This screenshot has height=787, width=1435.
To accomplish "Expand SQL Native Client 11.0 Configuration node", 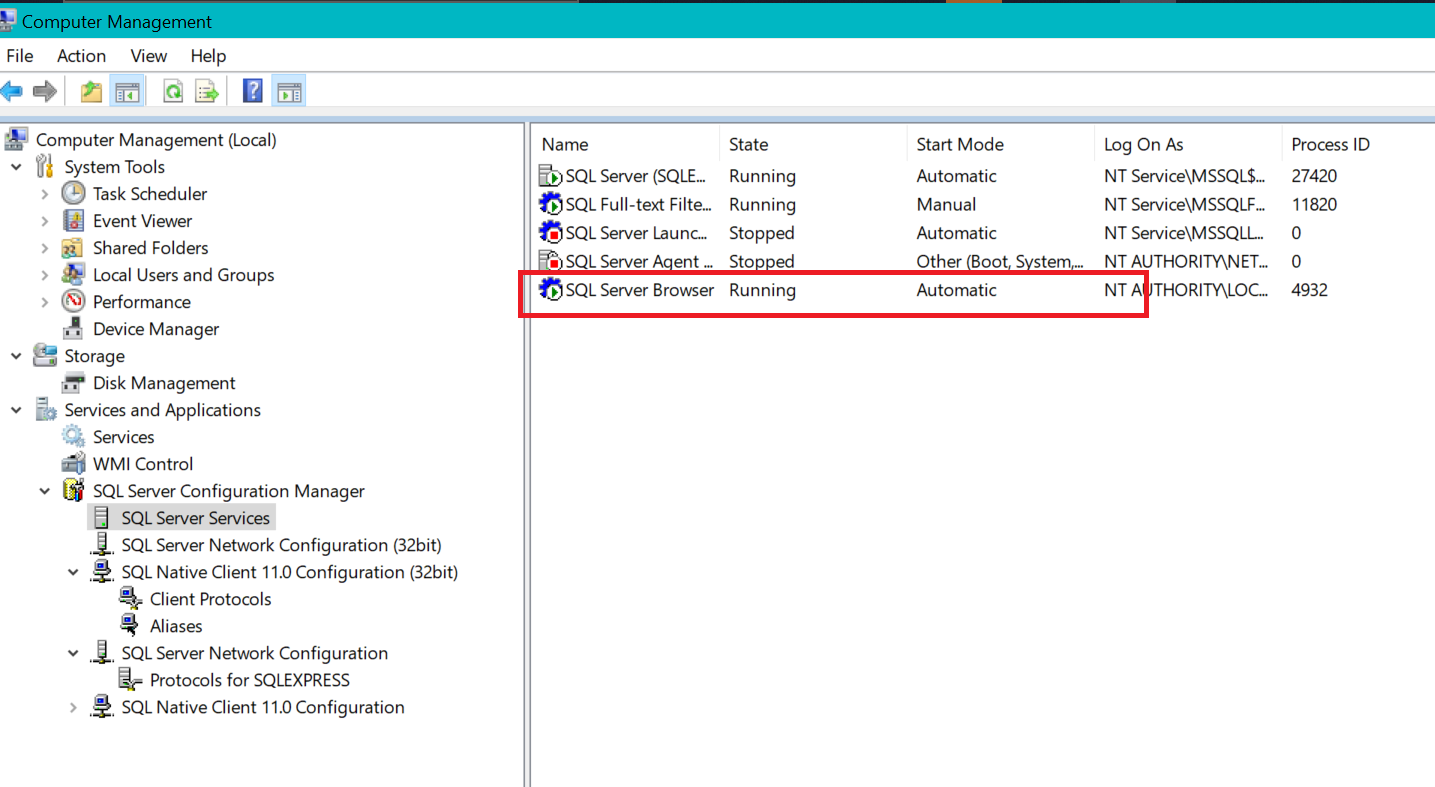I will 73,707.
